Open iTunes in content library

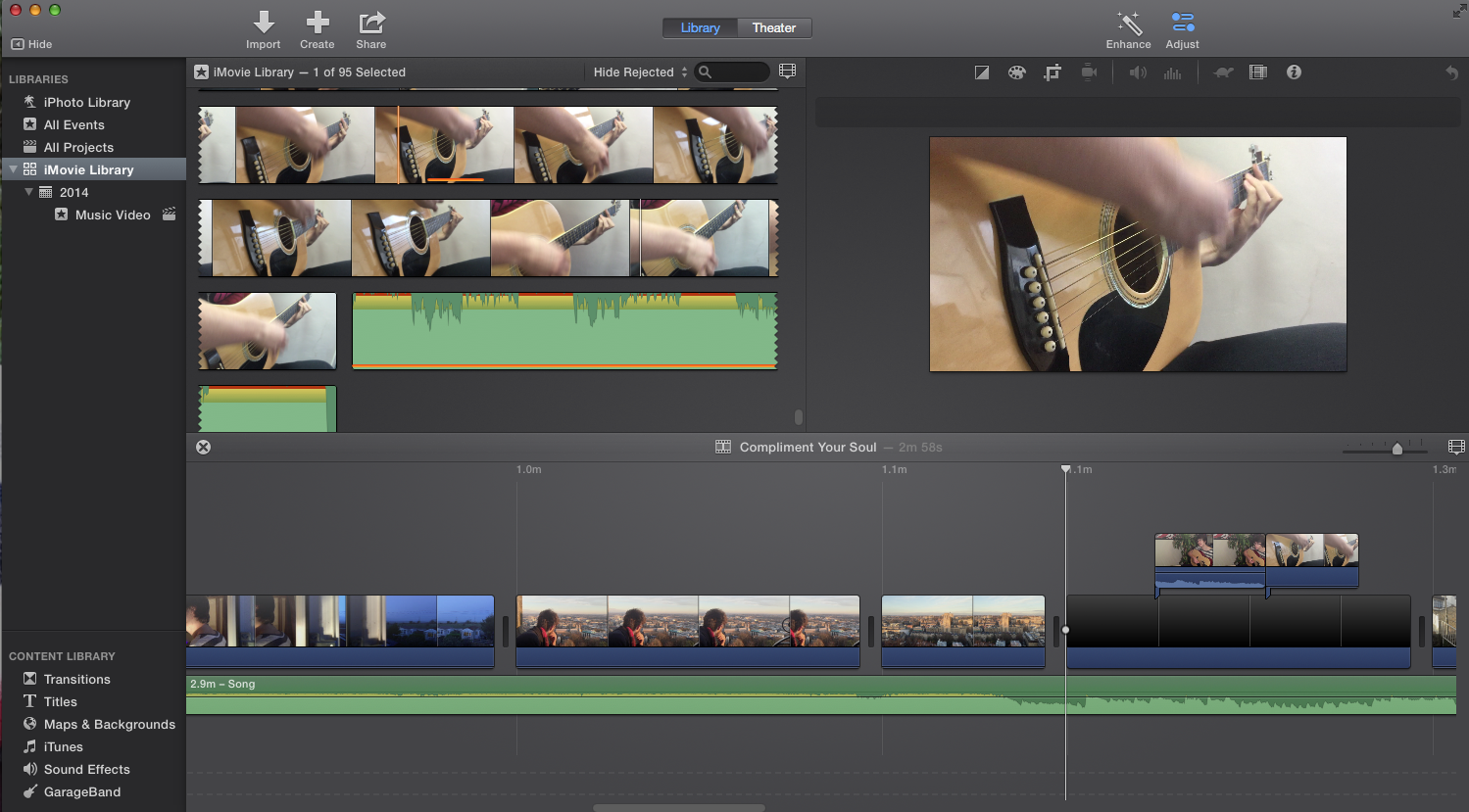click(63, 746)
